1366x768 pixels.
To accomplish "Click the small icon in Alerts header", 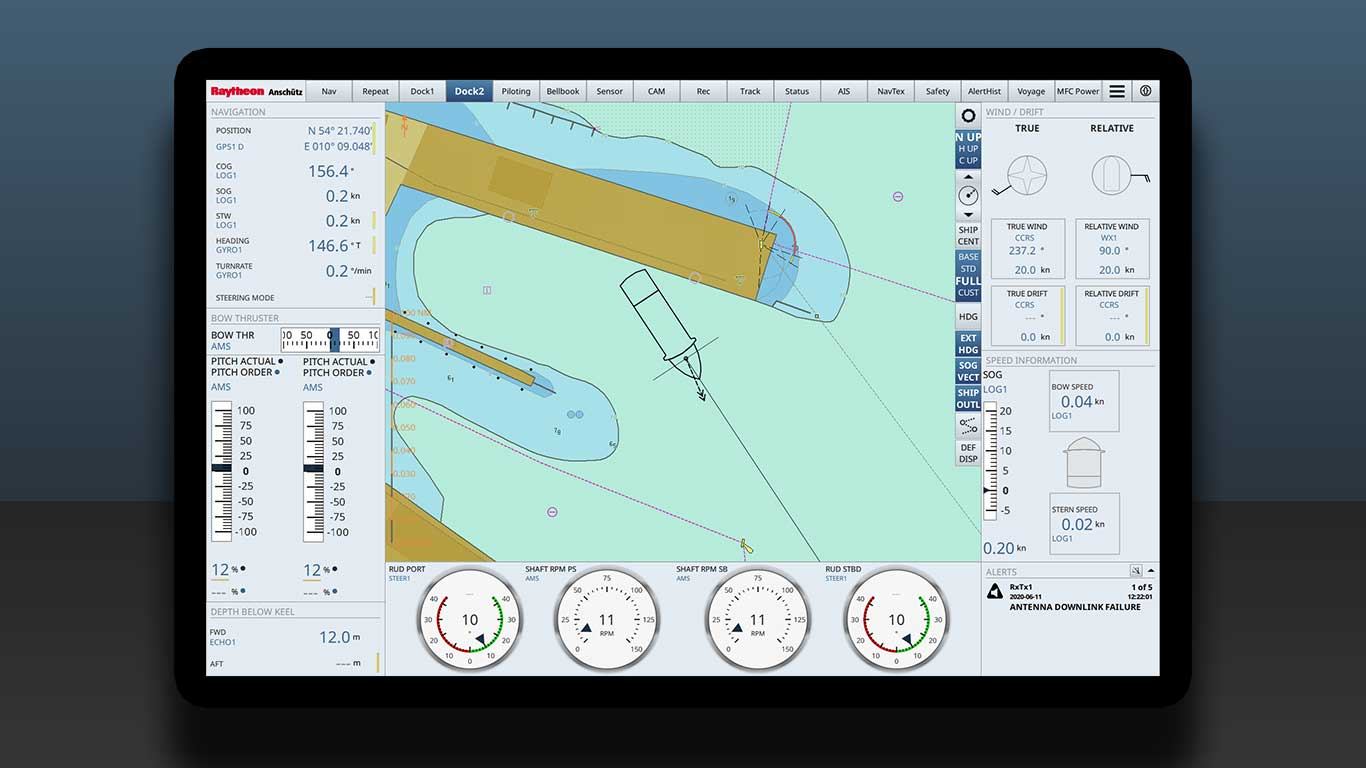I will click(1135, 570).
